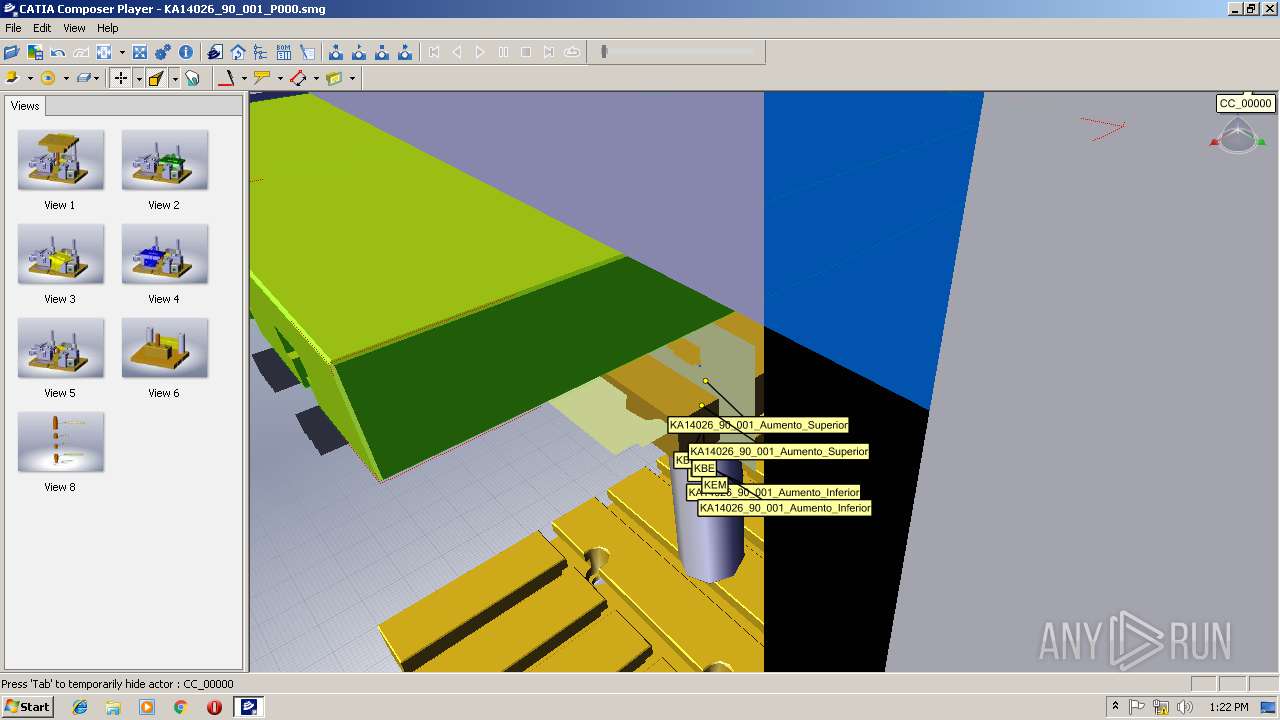The height and width of the screenshot is (720, 1280).
Task: Expand the arrow beside the flat block icon
Action: click(97, 78)
